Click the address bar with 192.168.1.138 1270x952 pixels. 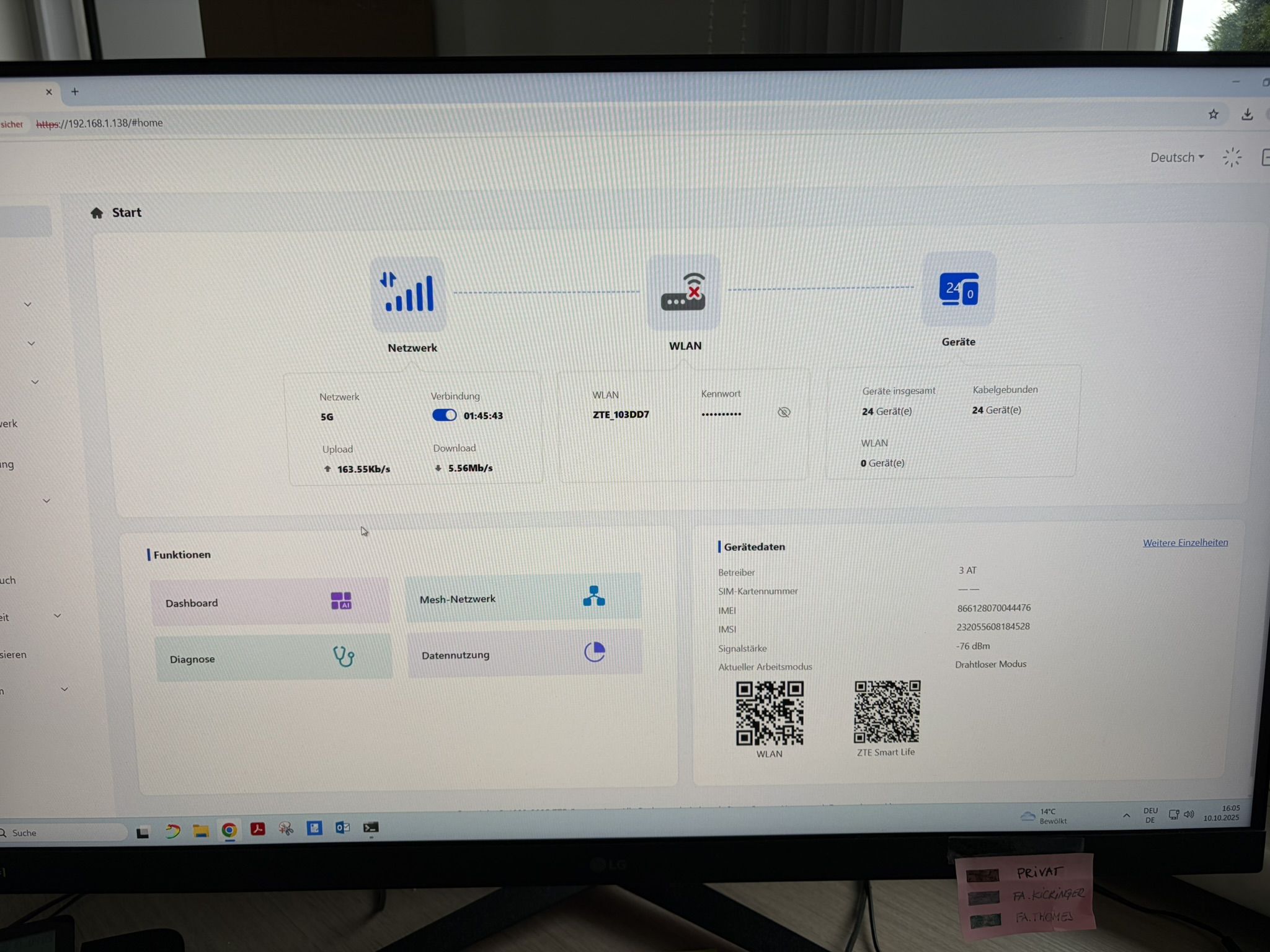coord(99,123)
